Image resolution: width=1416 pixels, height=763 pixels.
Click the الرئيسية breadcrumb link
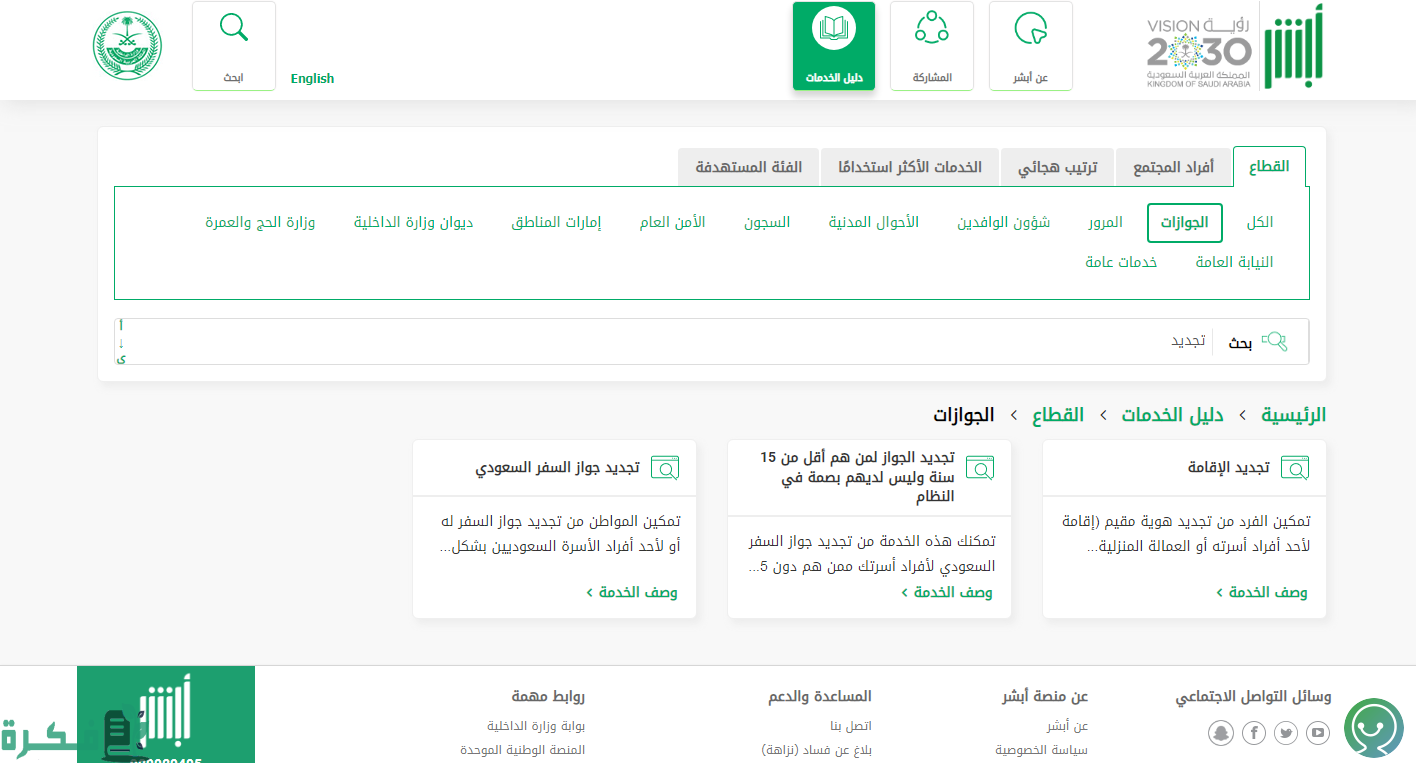point(1293,414)
